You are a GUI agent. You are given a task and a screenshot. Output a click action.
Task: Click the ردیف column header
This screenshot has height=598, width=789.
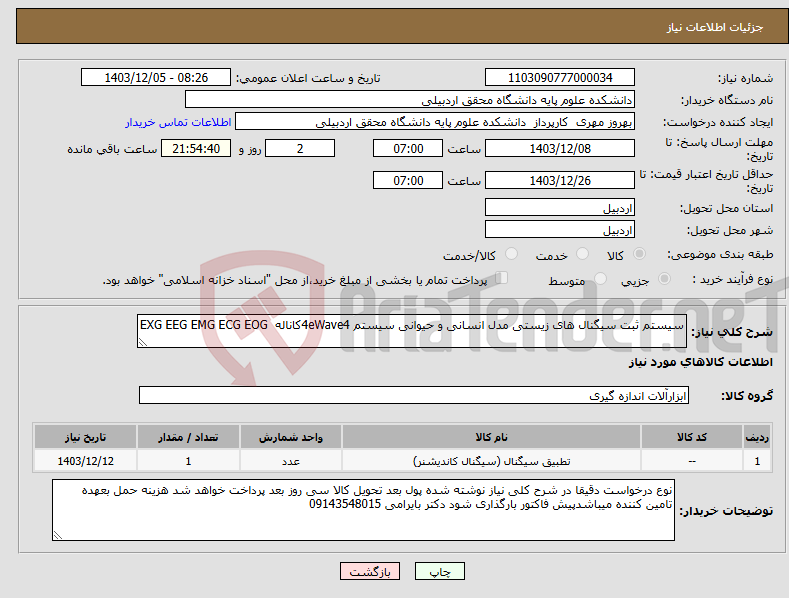tap(757, 437)
